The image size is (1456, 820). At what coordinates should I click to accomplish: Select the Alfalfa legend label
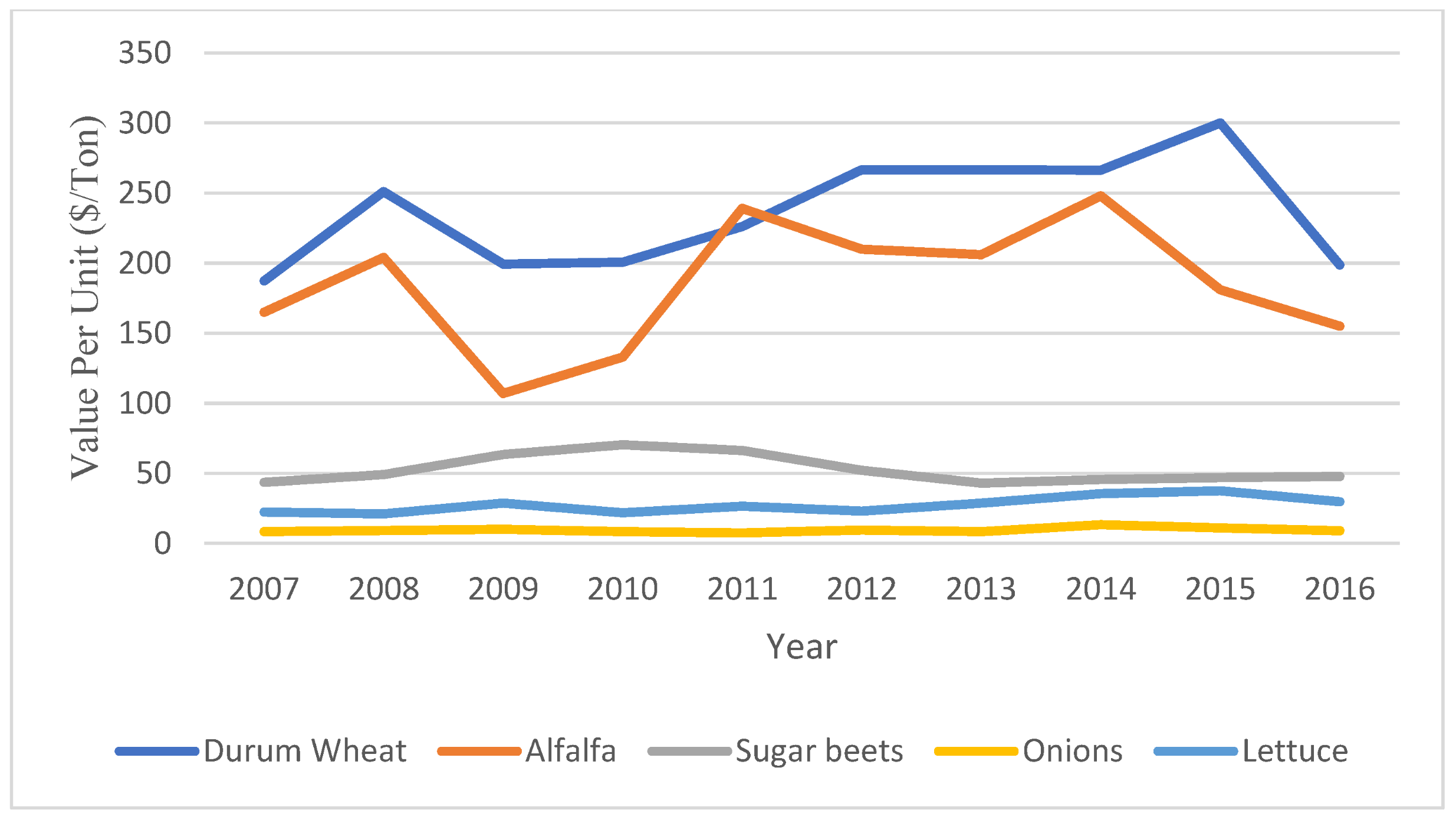[571, 751]
